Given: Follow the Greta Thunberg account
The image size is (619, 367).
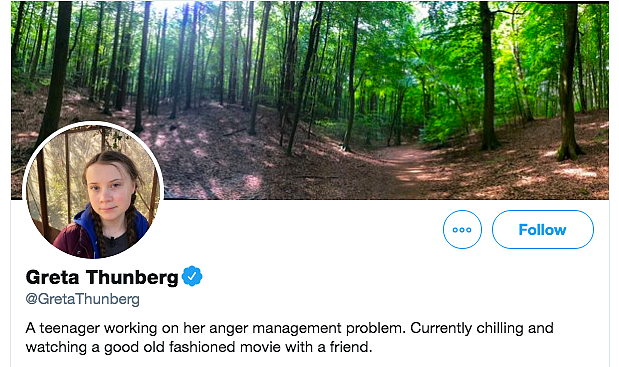Looking at the screenshot, I should click(543, 230).
